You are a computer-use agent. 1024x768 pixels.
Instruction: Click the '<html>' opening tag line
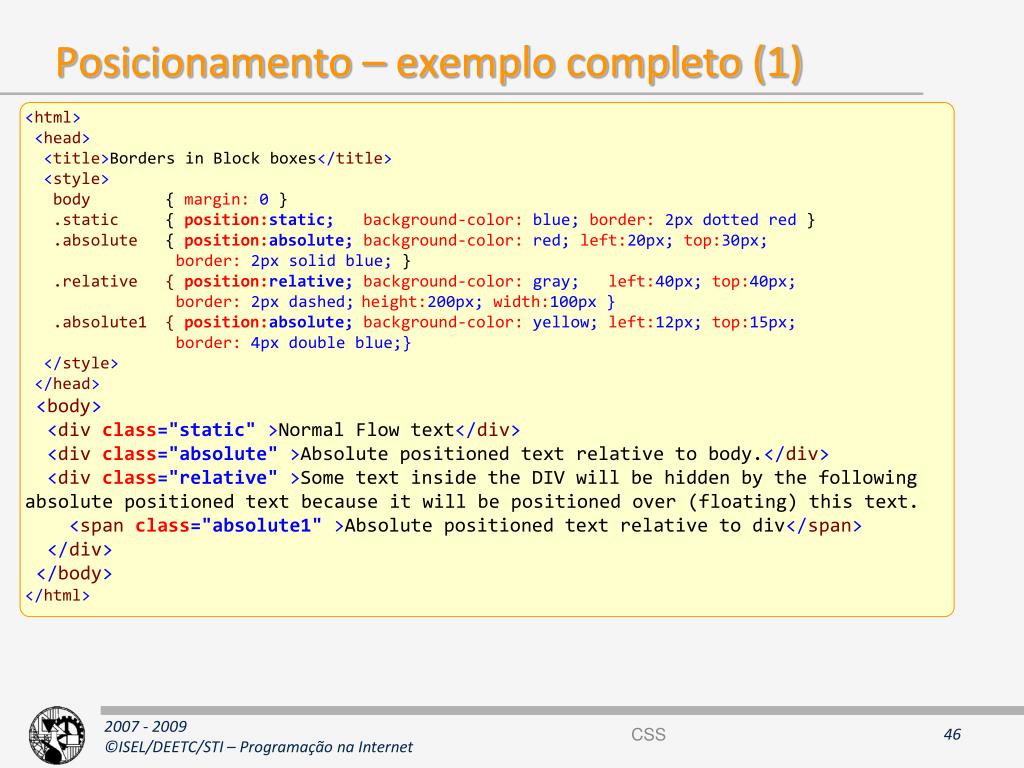53,118
